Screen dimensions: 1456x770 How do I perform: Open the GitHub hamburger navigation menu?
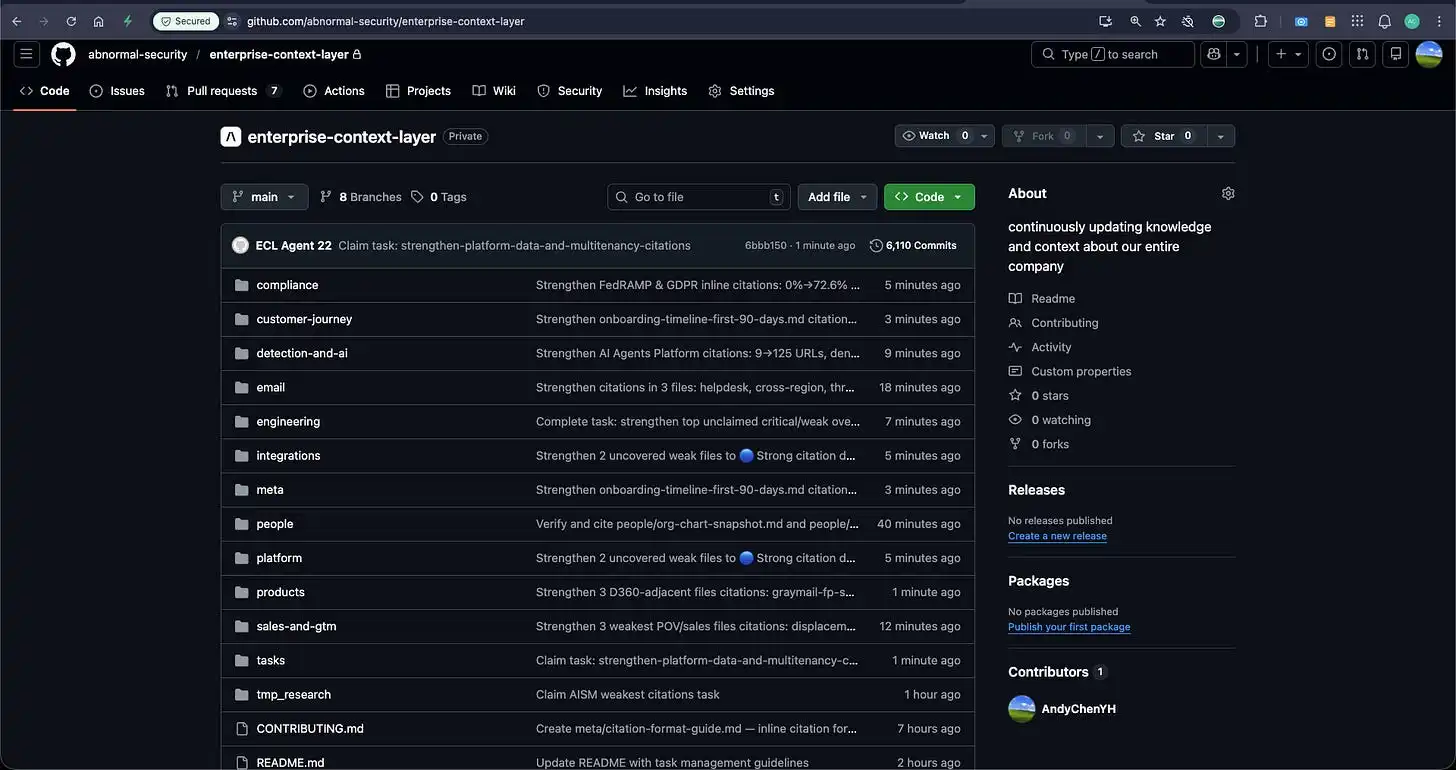click(x=26, y=54)
